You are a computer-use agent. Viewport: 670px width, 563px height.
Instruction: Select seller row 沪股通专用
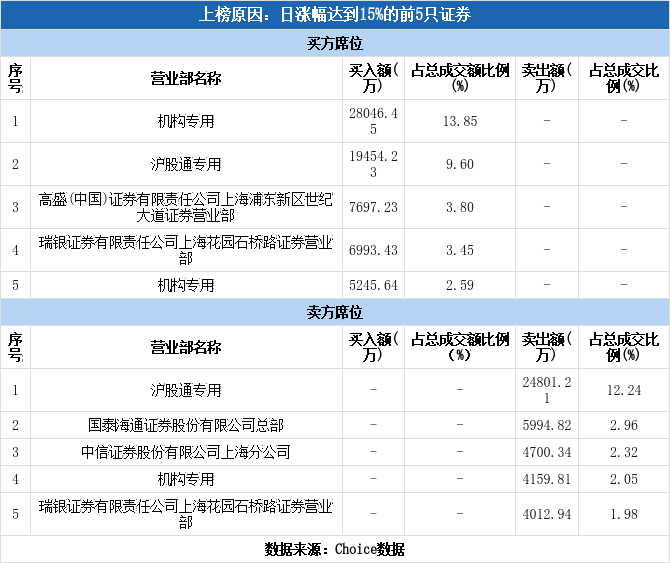[186, 390]
